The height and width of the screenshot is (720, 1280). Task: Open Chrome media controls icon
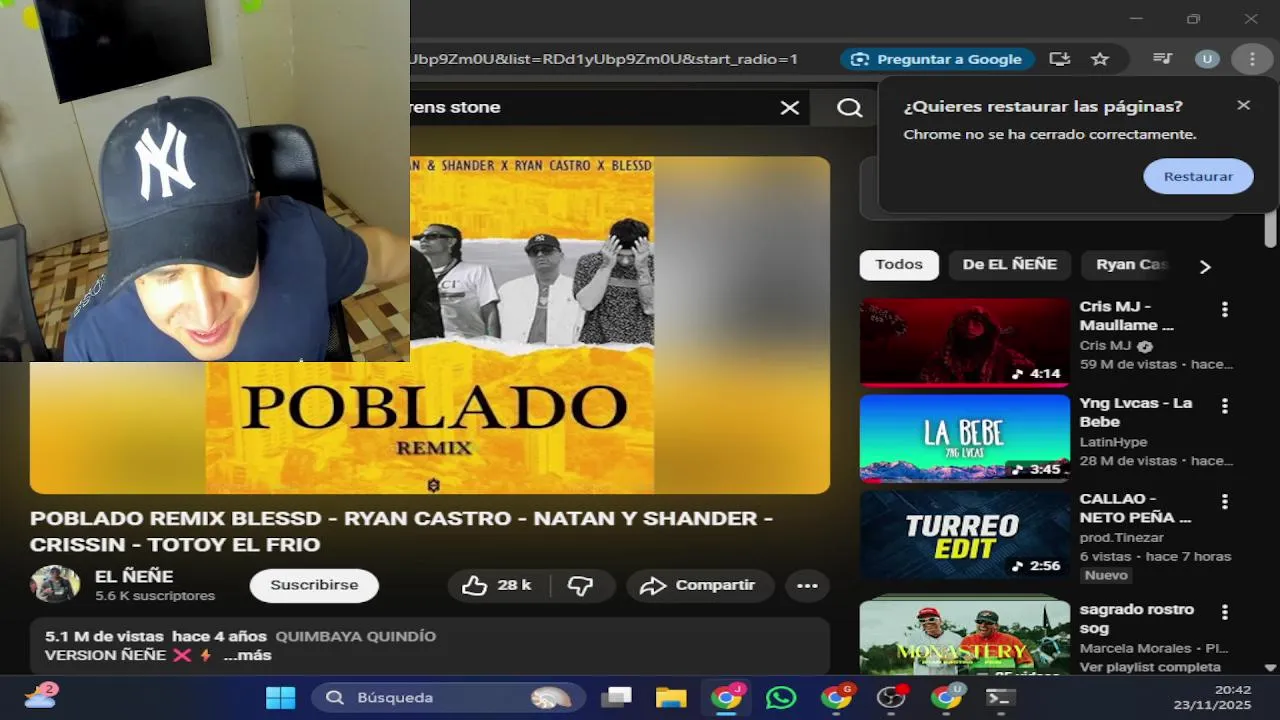click(1162, 59)
